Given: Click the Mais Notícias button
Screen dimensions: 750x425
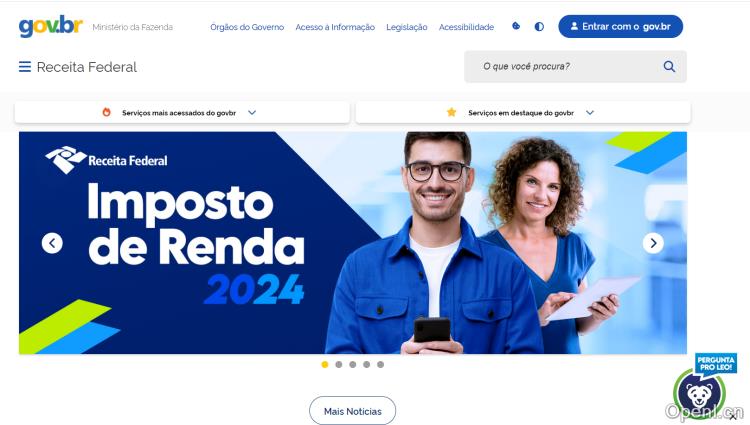Looking at the screenshot, I should (x=353, y=411).
